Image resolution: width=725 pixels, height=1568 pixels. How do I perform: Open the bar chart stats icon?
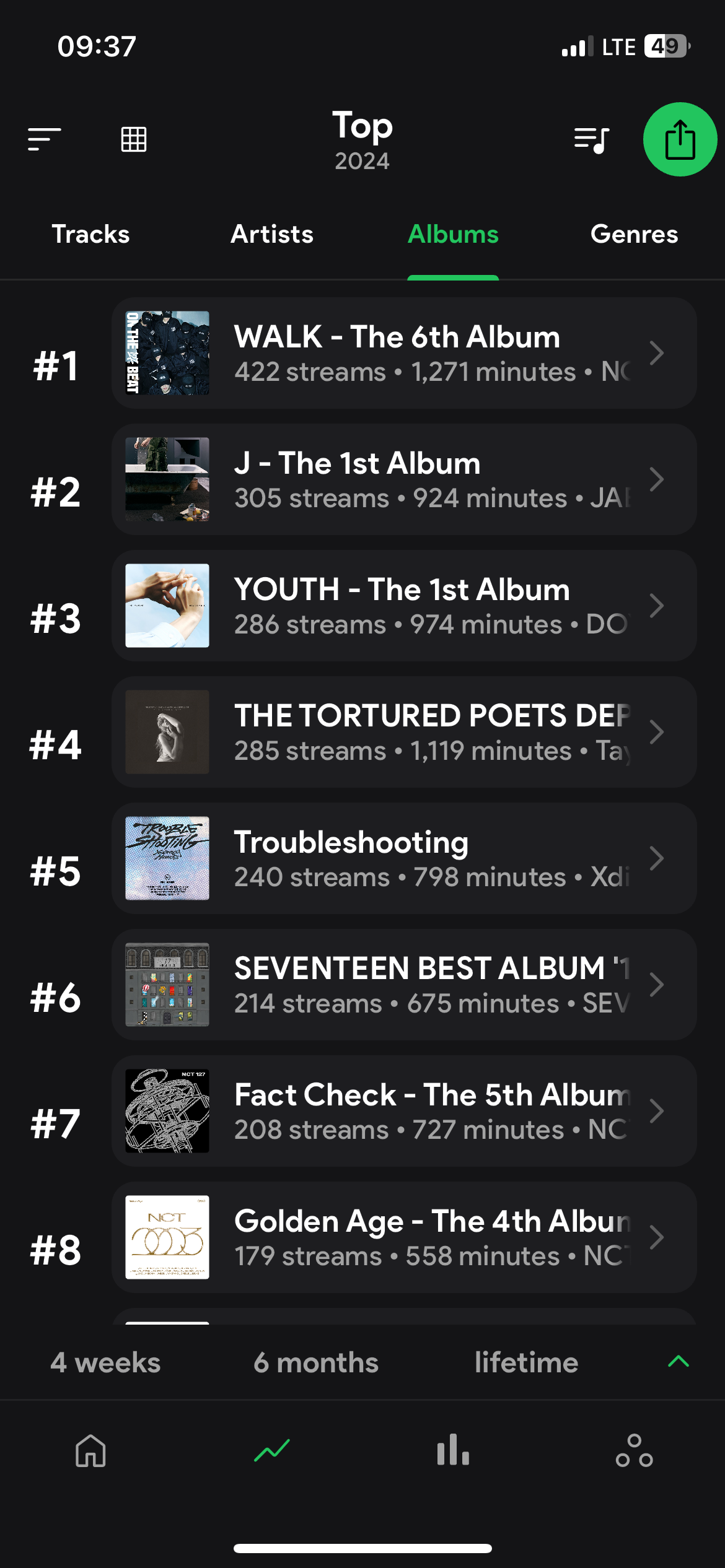point(453,1451)
